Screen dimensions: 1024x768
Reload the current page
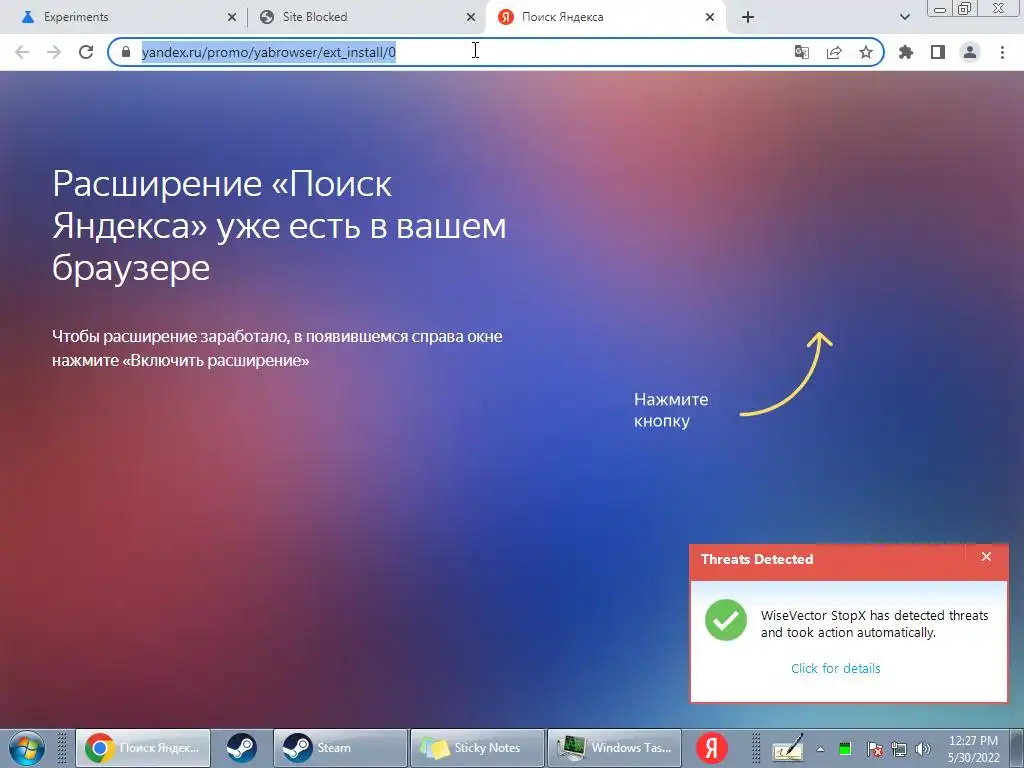pos(86,52)
